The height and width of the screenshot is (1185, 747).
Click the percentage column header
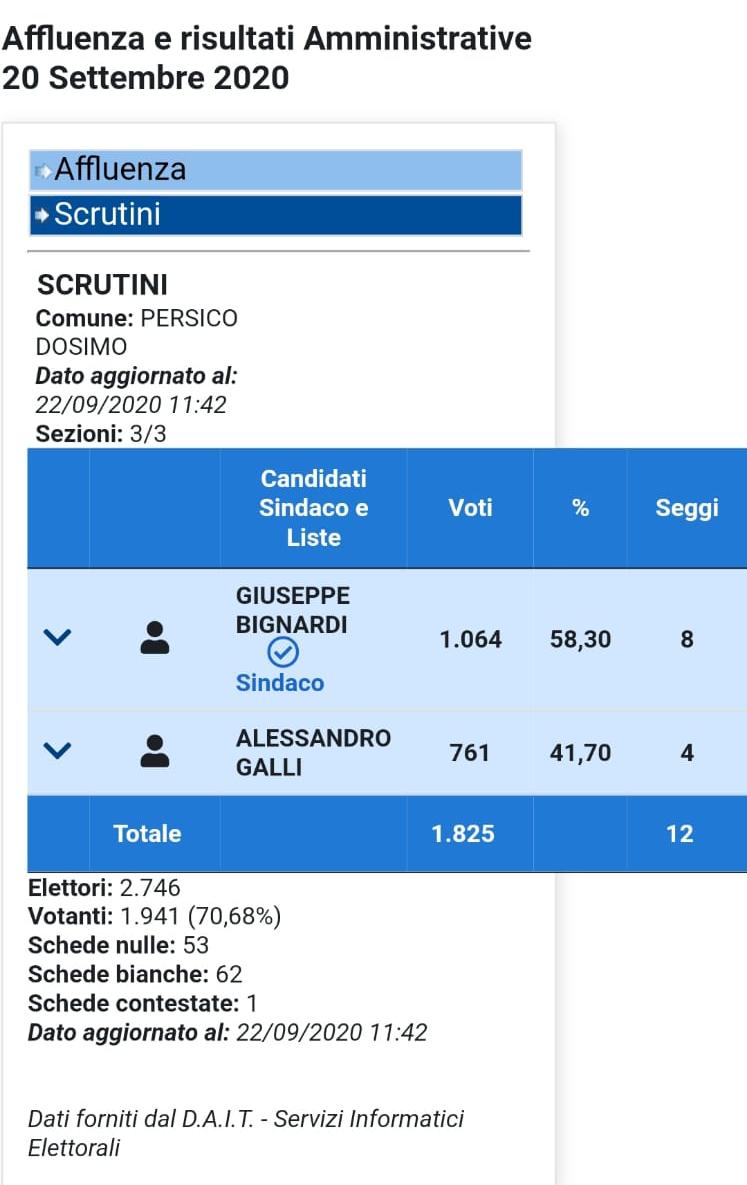click(x=580, y=507)
